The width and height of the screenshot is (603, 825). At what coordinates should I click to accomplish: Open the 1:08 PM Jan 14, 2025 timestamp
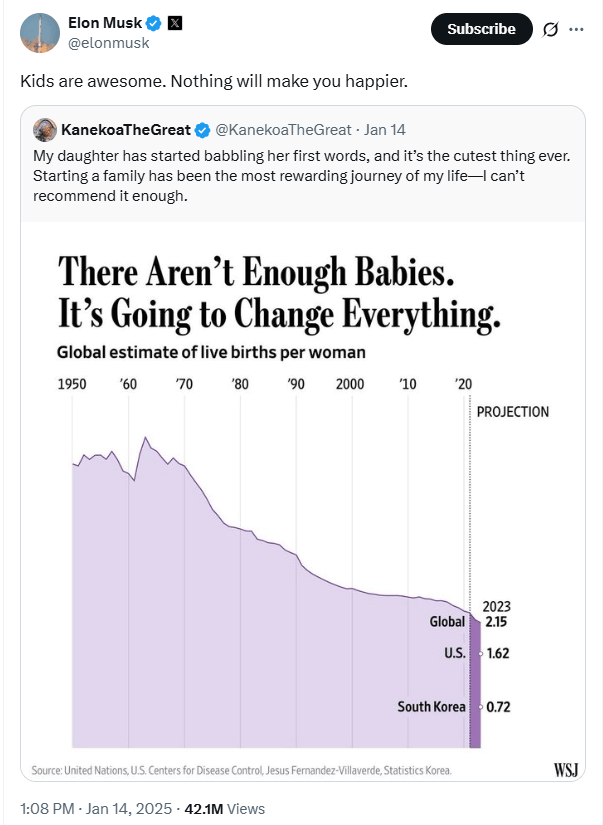click(87, 808)
